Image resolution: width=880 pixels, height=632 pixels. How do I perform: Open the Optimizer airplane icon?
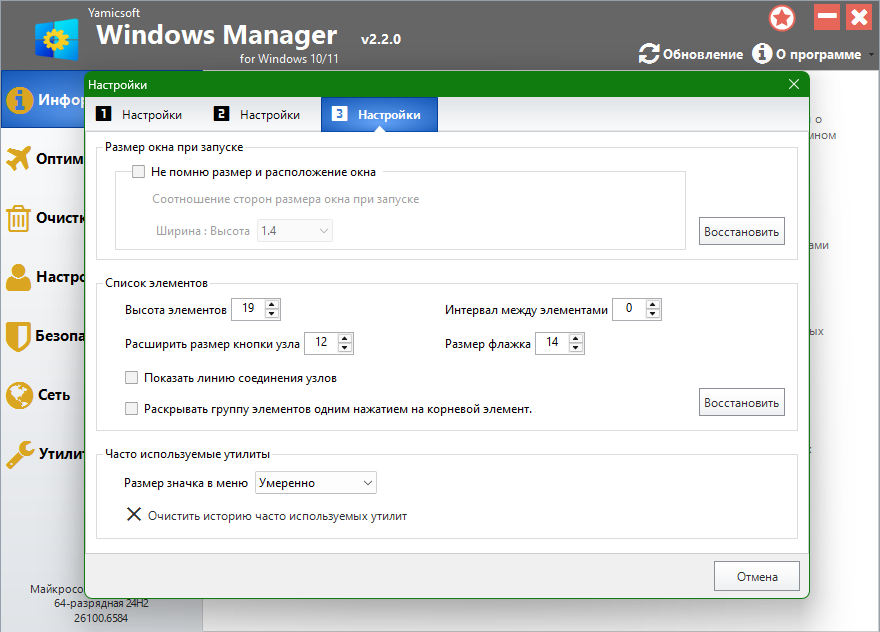(19, 159)
